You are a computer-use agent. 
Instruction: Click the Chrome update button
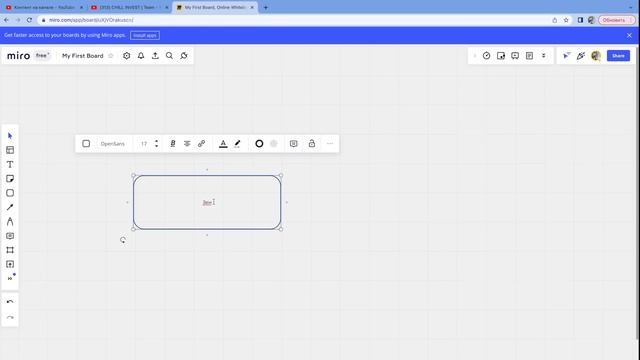click(616, 20)
